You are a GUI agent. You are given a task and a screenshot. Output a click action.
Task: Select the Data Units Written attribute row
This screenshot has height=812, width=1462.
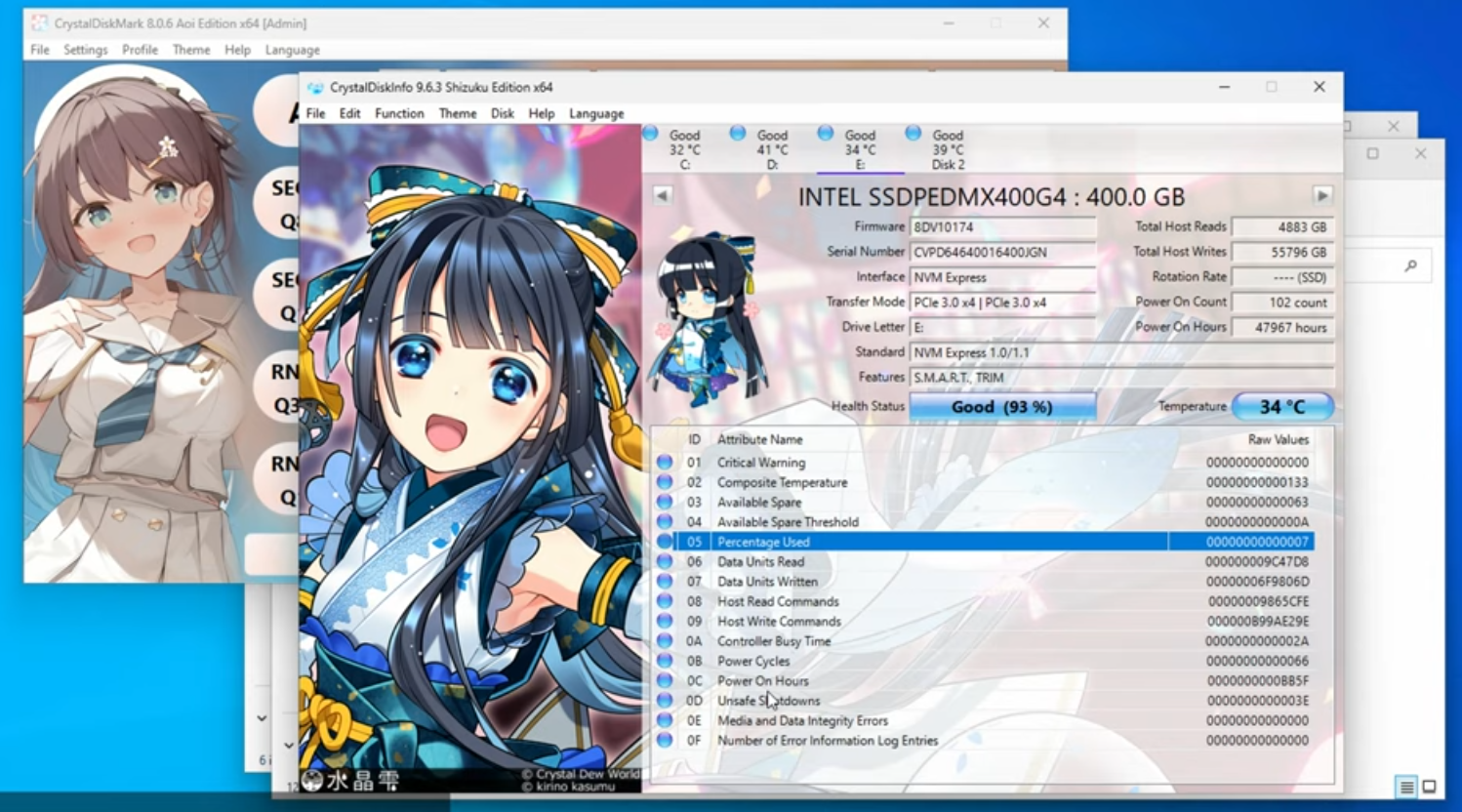point(983,582)
